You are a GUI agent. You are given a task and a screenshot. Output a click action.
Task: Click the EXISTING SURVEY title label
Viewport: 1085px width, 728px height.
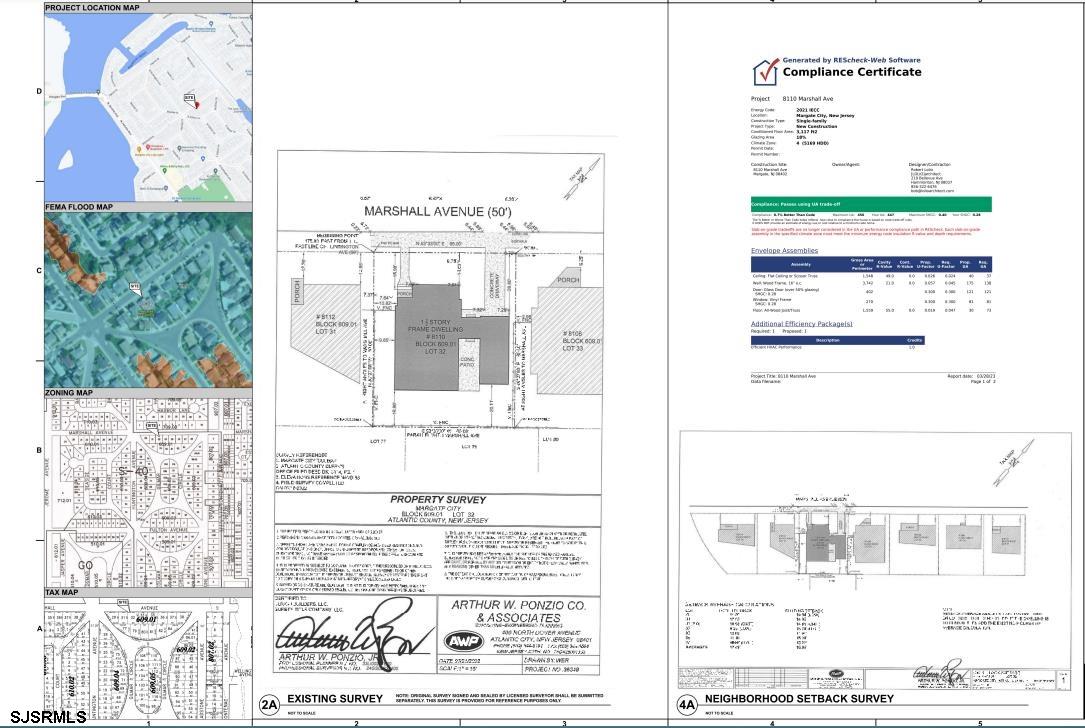point(334,698)
